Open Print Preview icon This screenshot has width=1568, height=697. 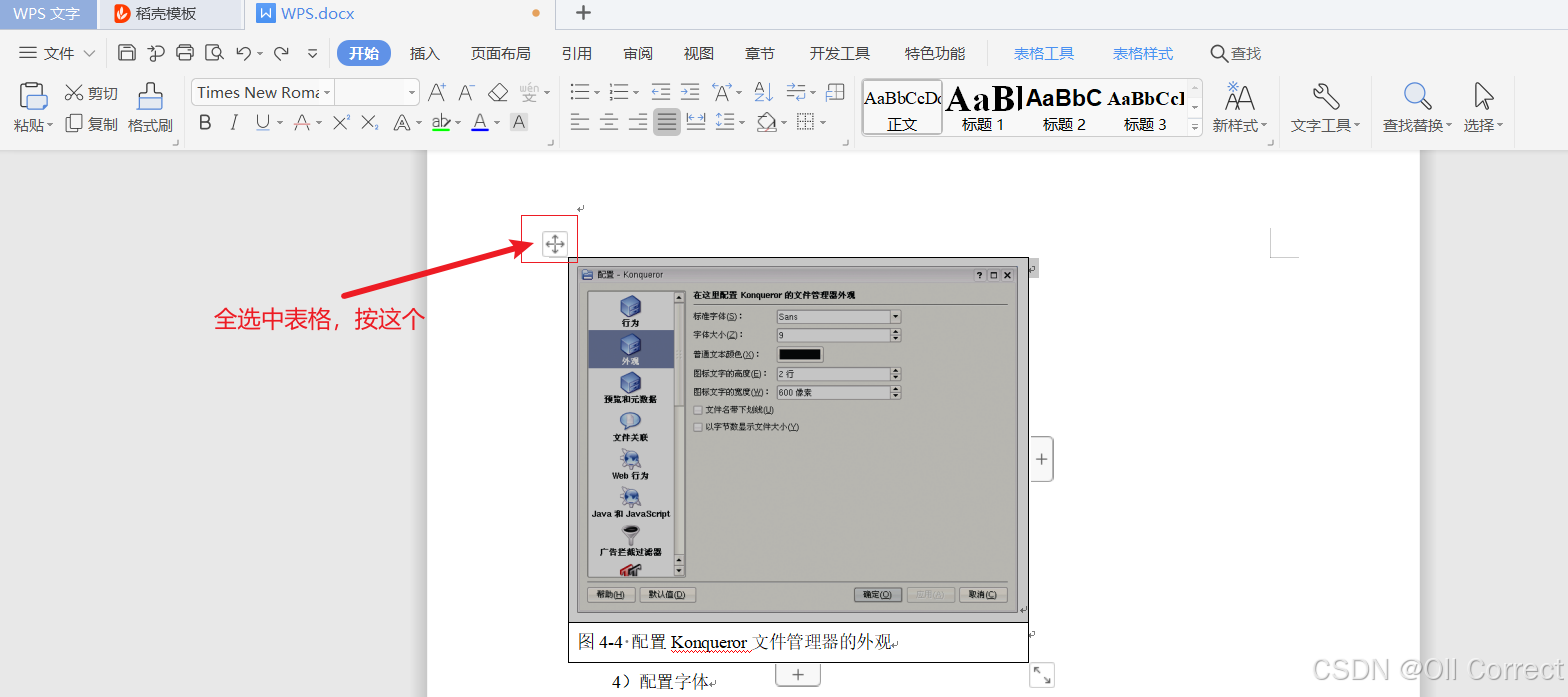coord(213,53)
